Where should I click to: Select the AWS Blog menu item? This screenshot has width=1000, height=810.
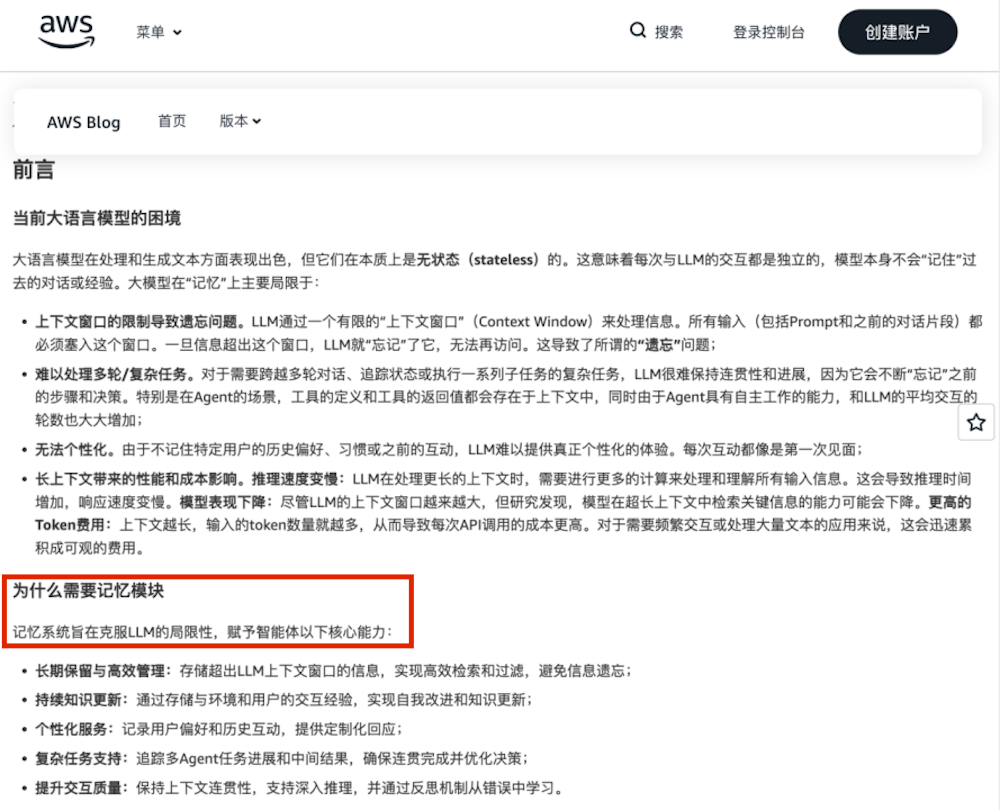click(84, 121)
